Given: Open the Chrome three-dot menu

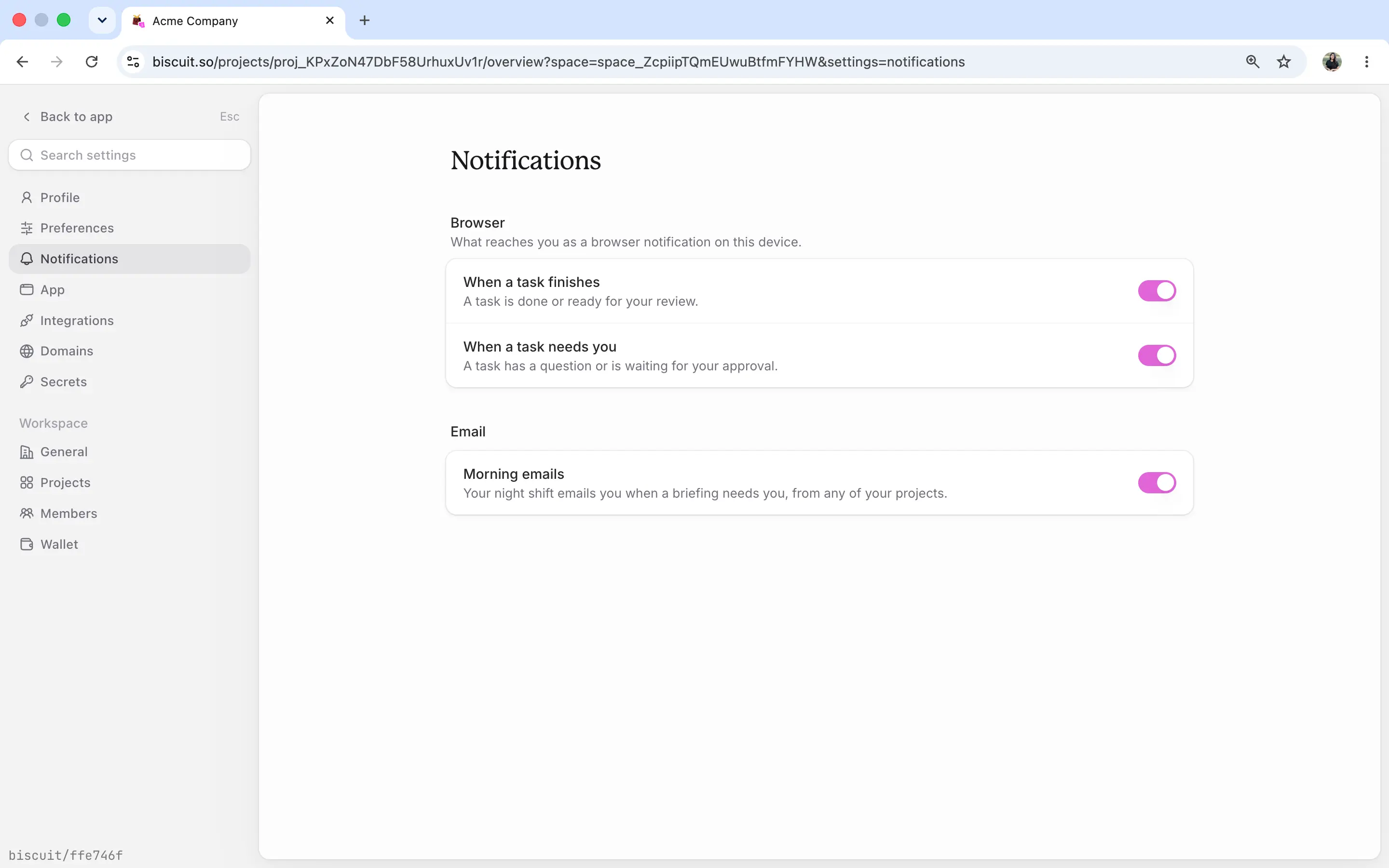Looking at the screenshot, I should click(x=1366, y=61).
